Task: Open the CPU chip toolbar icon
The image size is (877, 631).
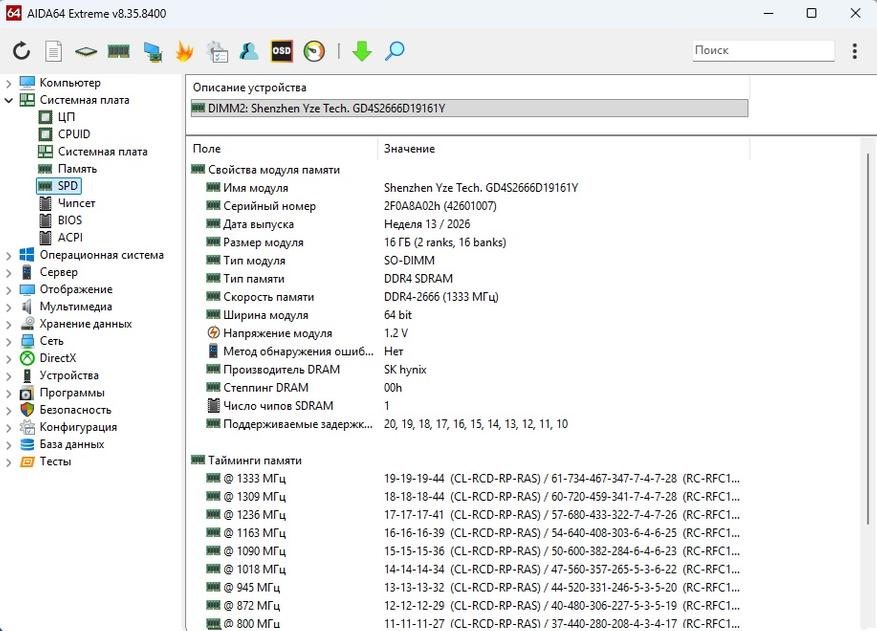Action: 86,51
